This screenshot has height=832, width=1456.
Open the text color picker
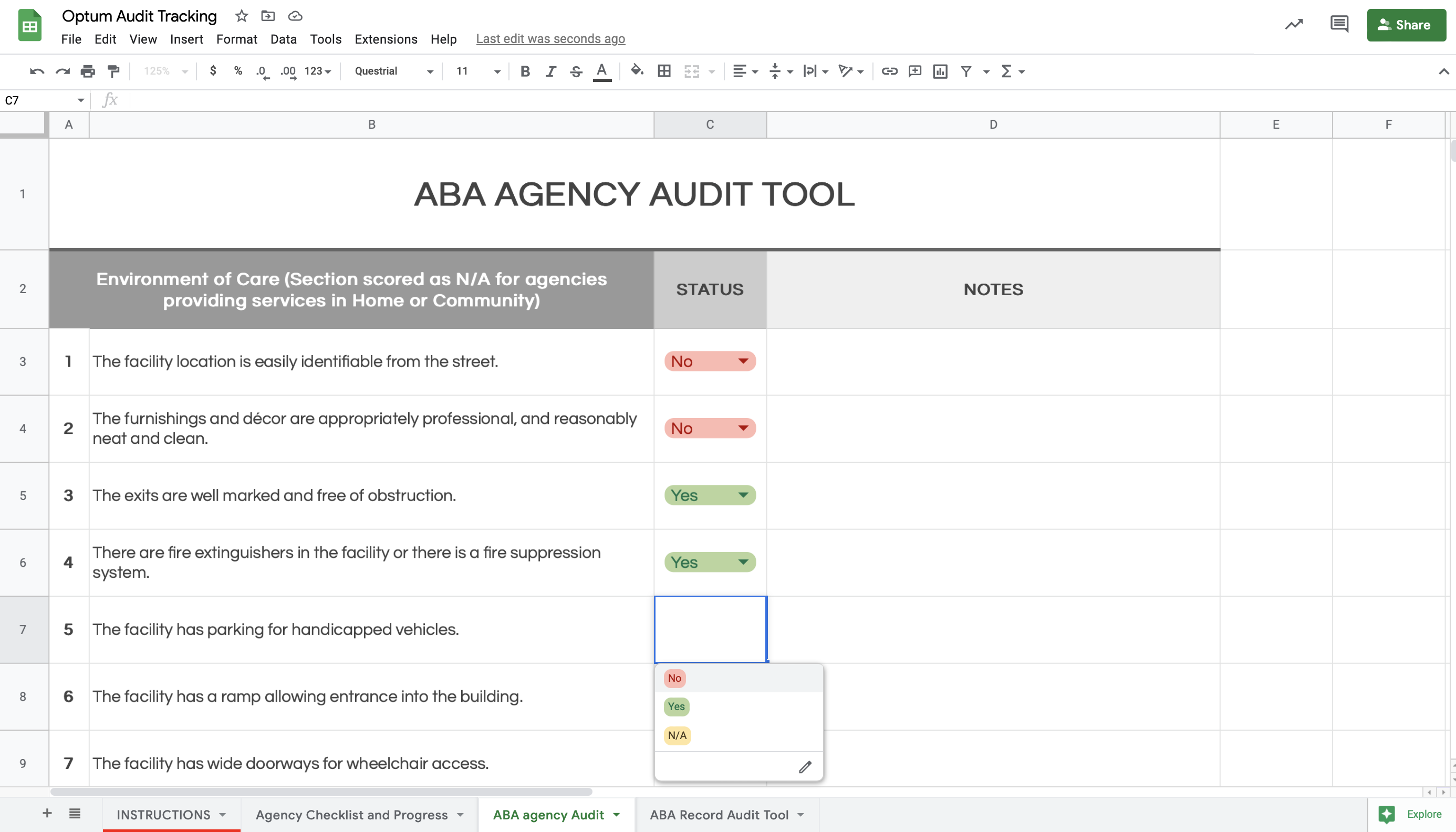(601, 71)
